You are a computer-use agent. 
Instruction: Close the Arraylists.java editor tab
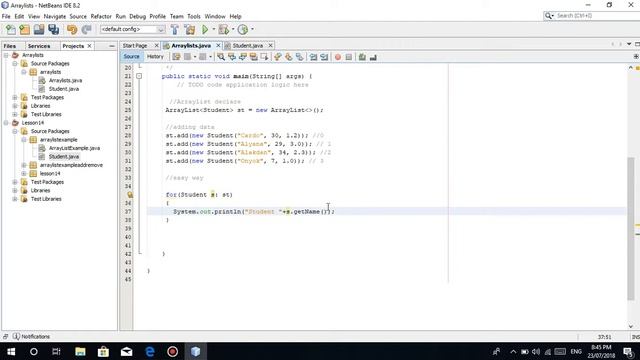tap(218, 46)
